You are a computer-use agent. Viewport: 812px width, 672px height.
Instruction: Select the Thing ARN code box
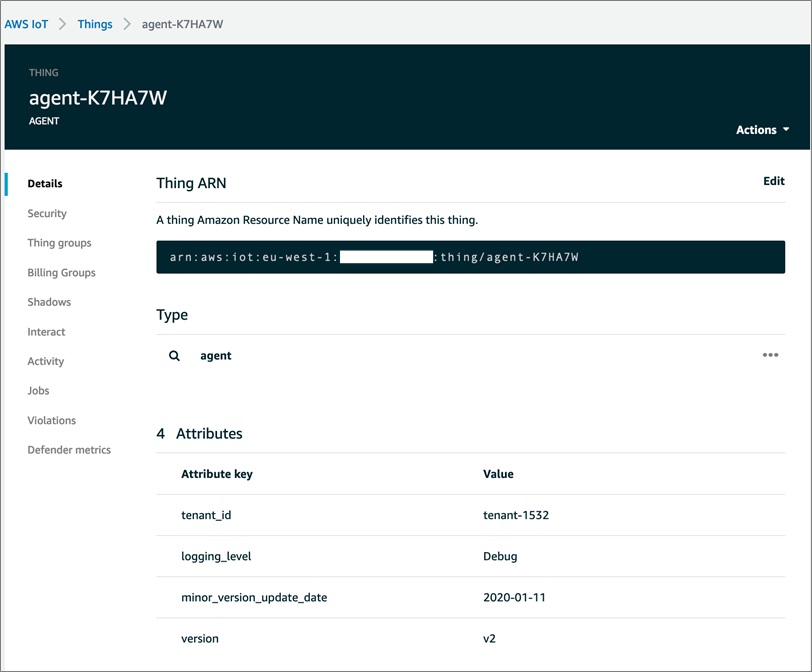click(x=470, y=257)
